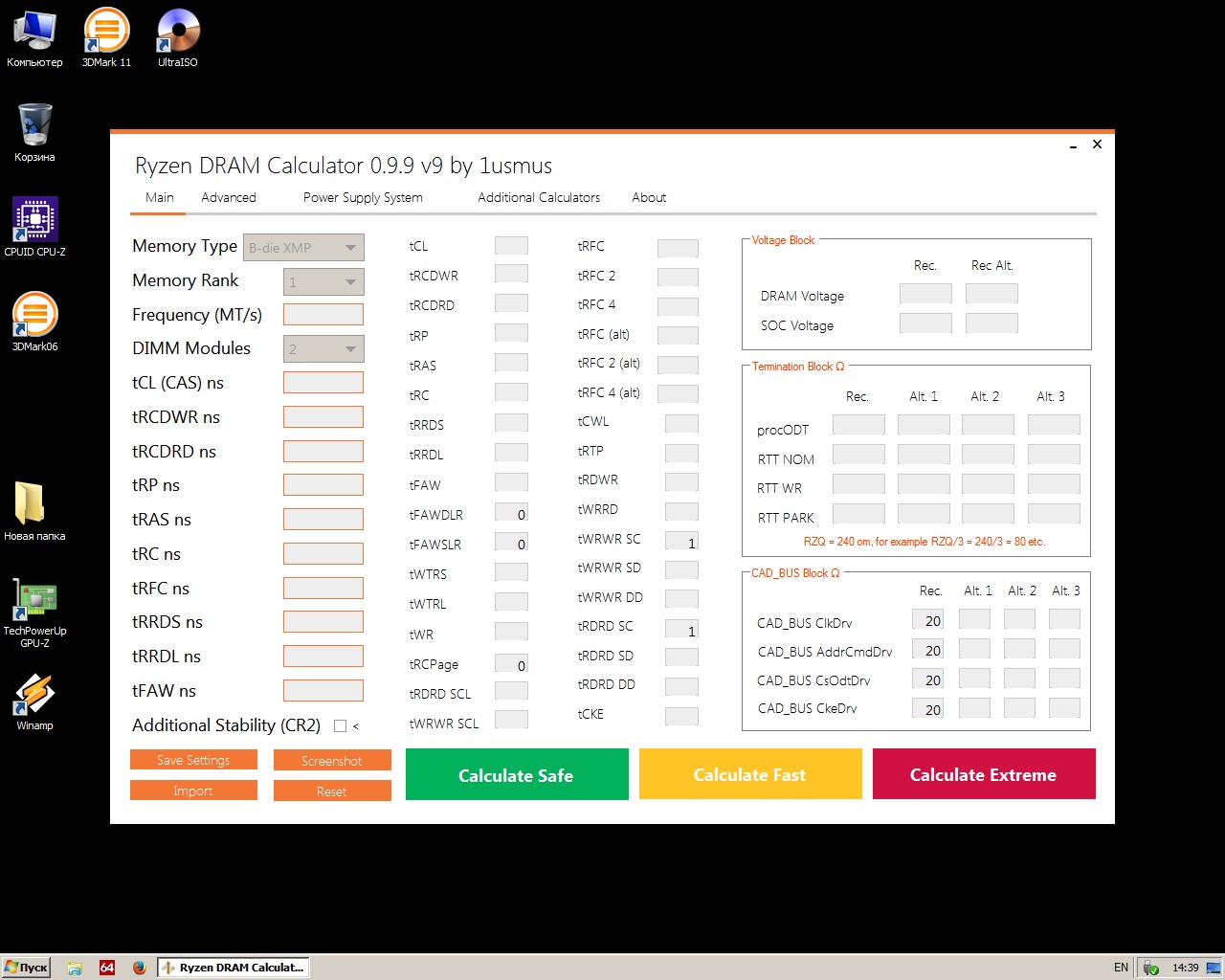Screen dimensions: 1225x980
Task: Select the Новая папка folder icon
Action: pos(34,511)
